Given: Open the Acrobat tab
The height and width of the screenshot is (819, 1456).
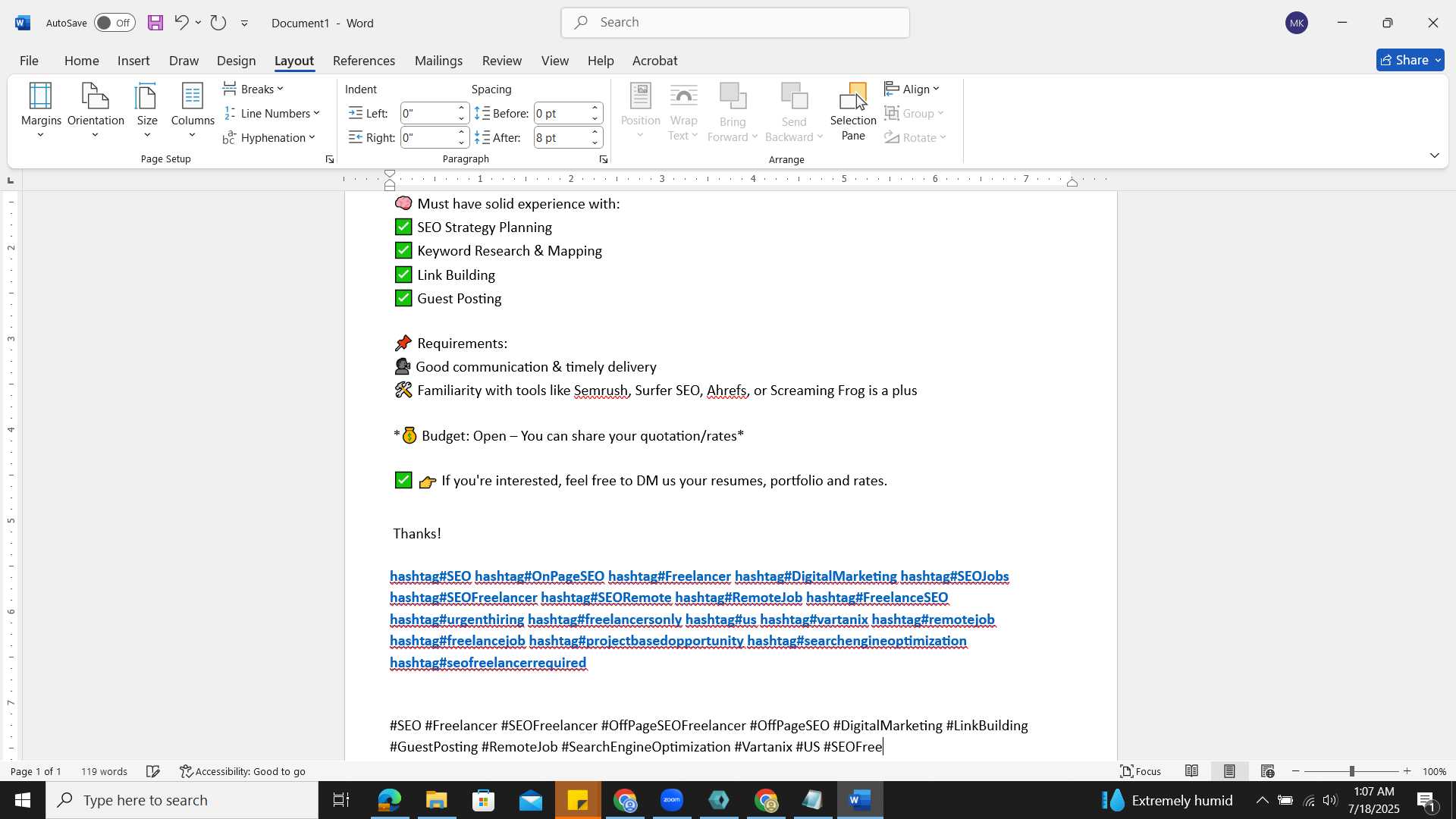Looking at the screenshot, I should 655,61.
